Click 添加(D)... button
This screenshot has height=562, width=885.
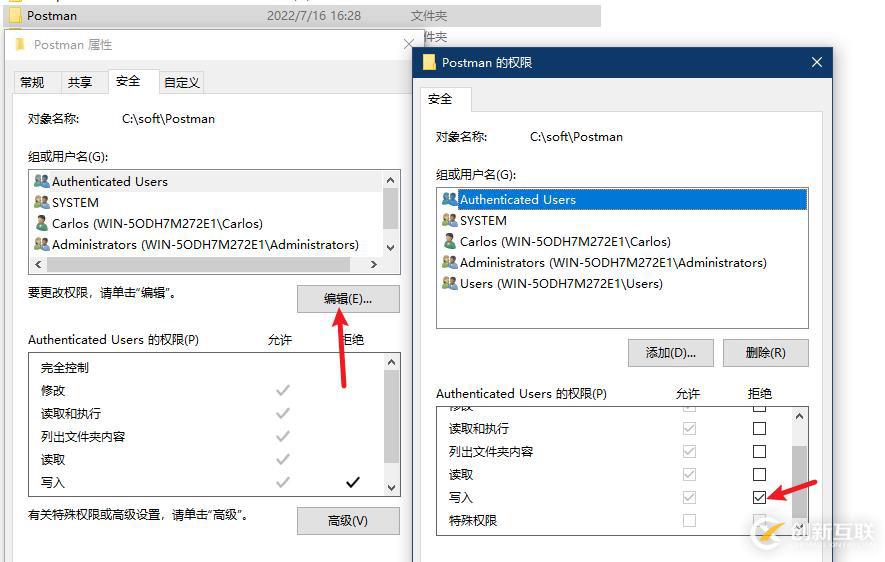click(671, 353)
